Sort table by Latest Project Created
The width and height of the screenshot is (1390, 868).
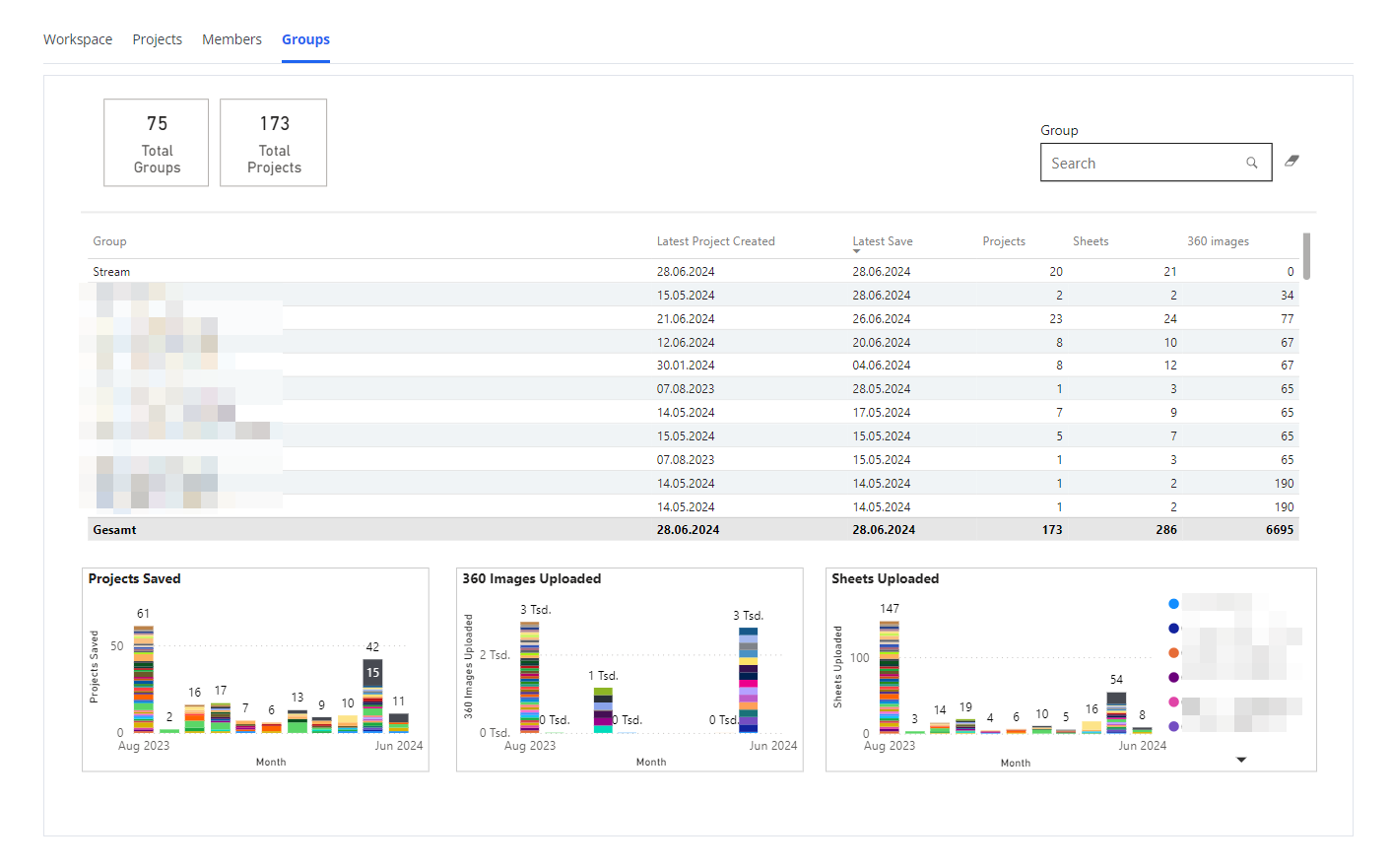[715, 241]
